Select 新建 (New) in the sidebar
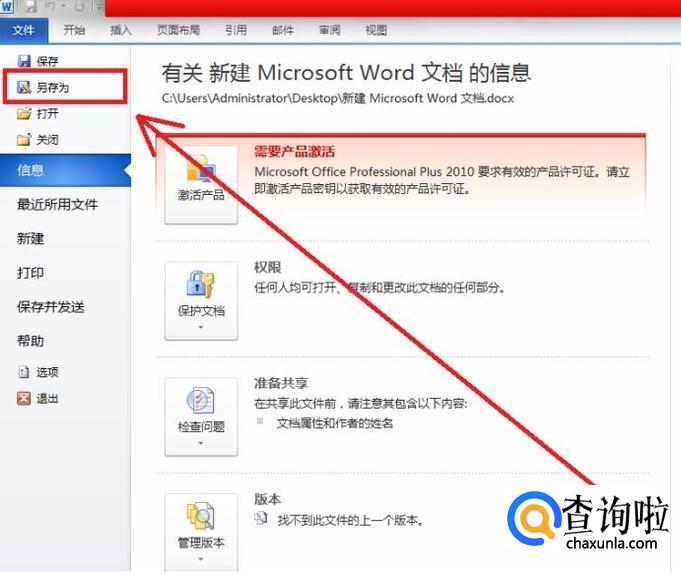Screen dimensions: 681x574 pyautogui.click(x=30, y=238)
